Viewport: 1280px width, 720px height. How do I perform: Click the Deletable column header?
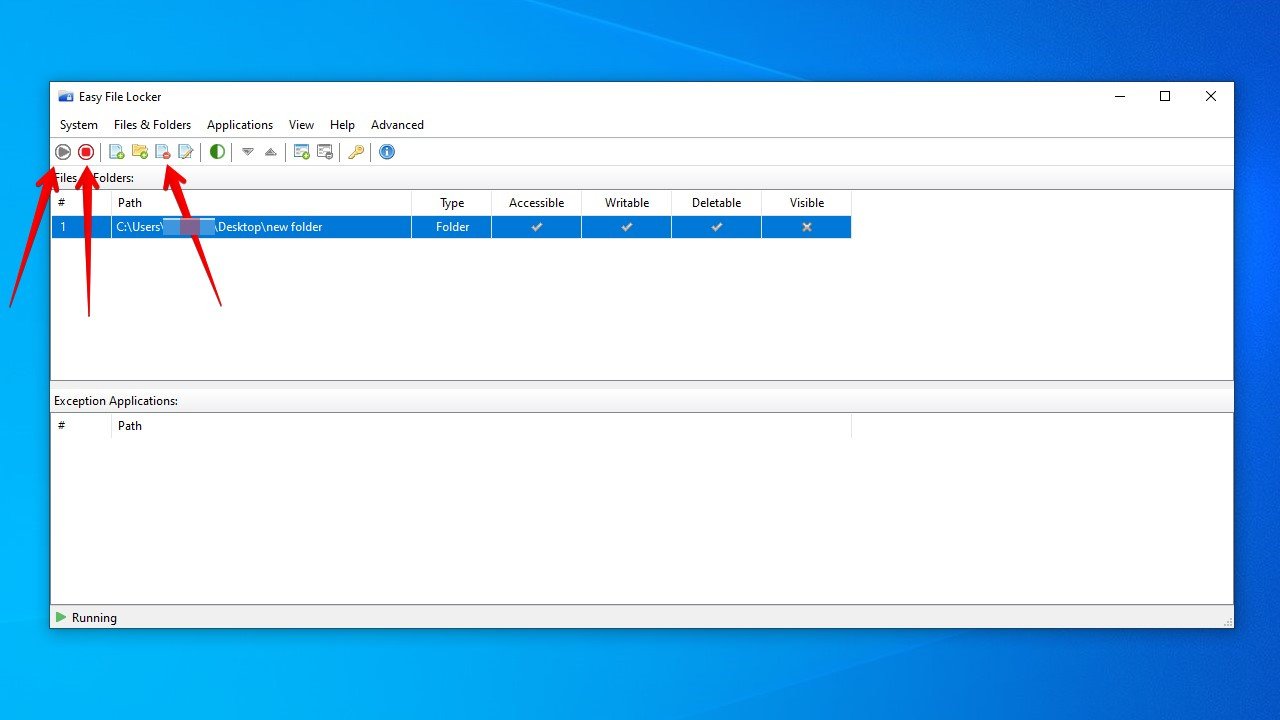[x=717, y=203]
